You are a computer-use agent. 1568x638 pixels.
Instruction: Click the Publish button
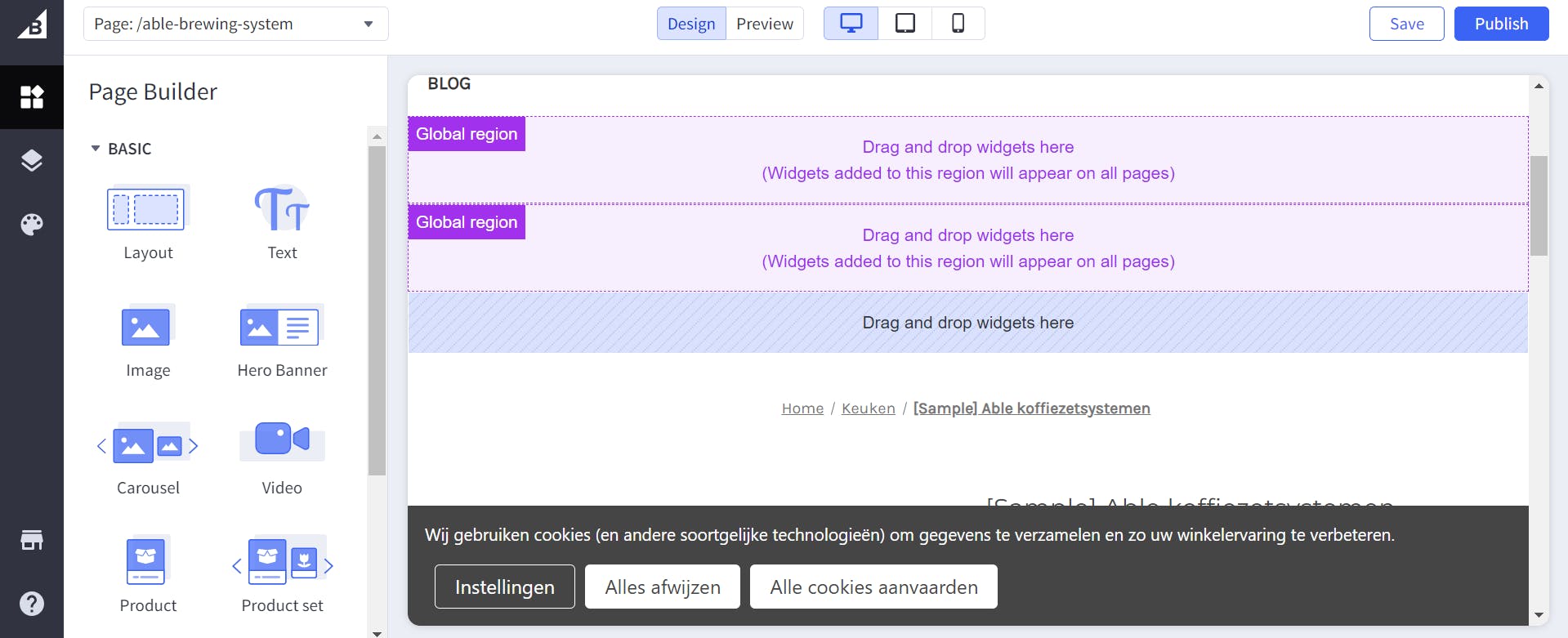tap(1502, 24)
